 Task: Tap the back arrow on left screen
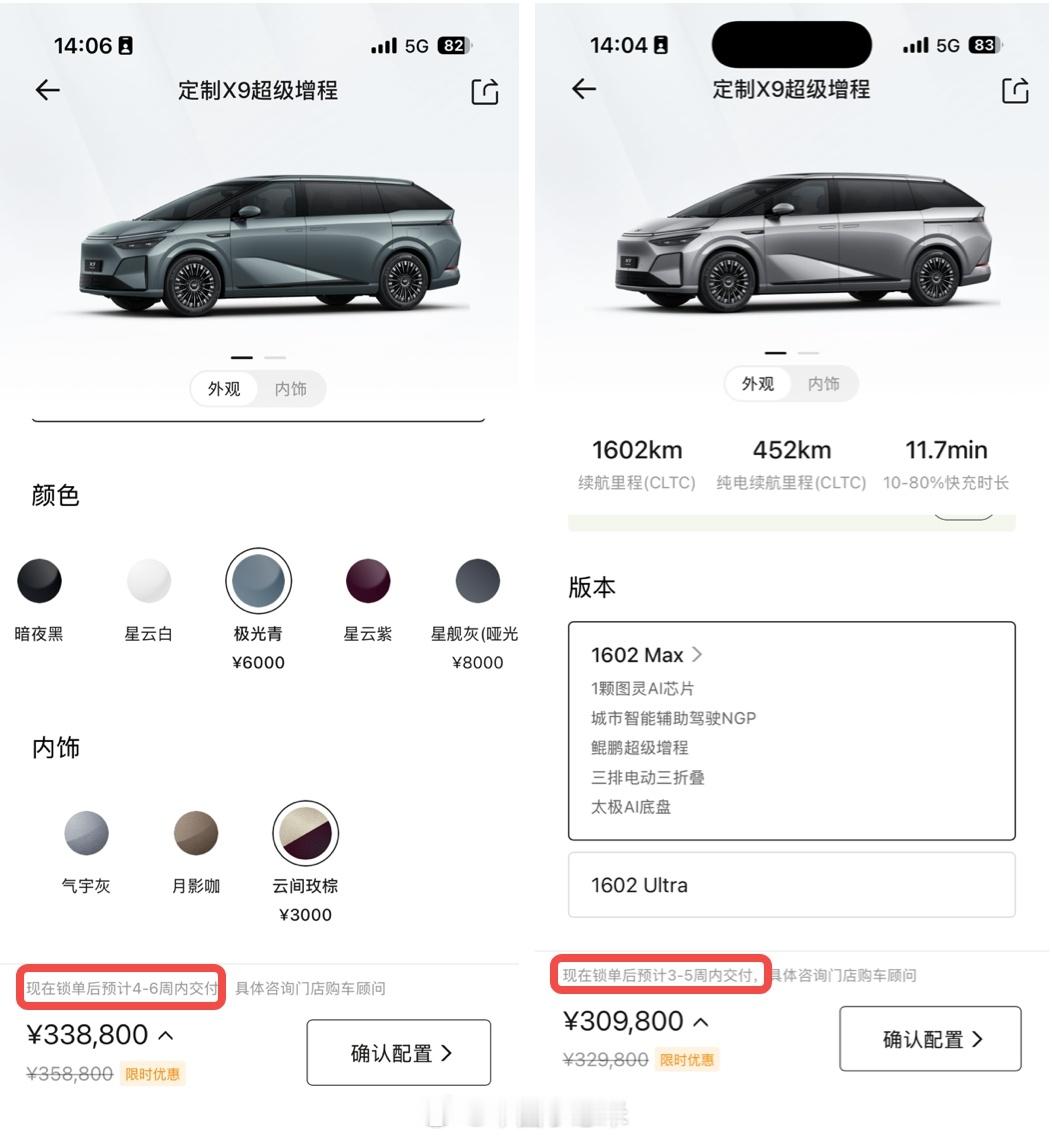(x=48, y=90)
